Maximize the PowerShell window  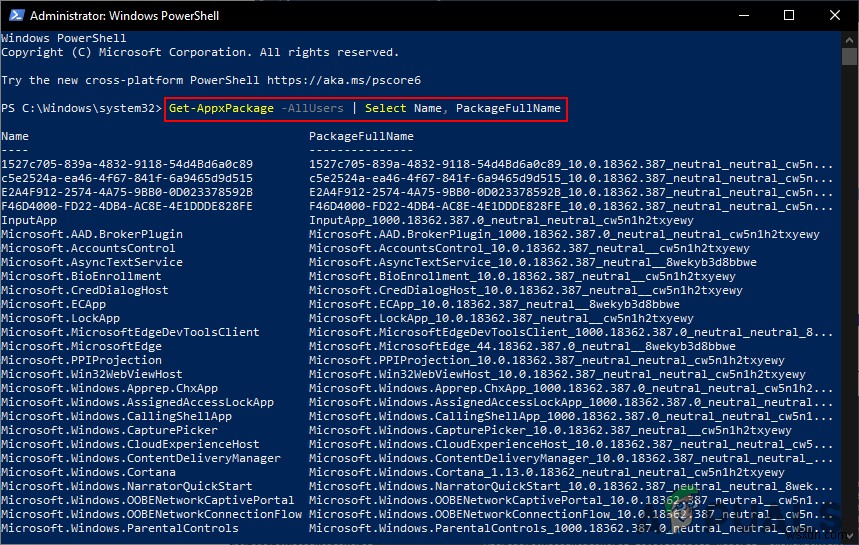point(789,15)
